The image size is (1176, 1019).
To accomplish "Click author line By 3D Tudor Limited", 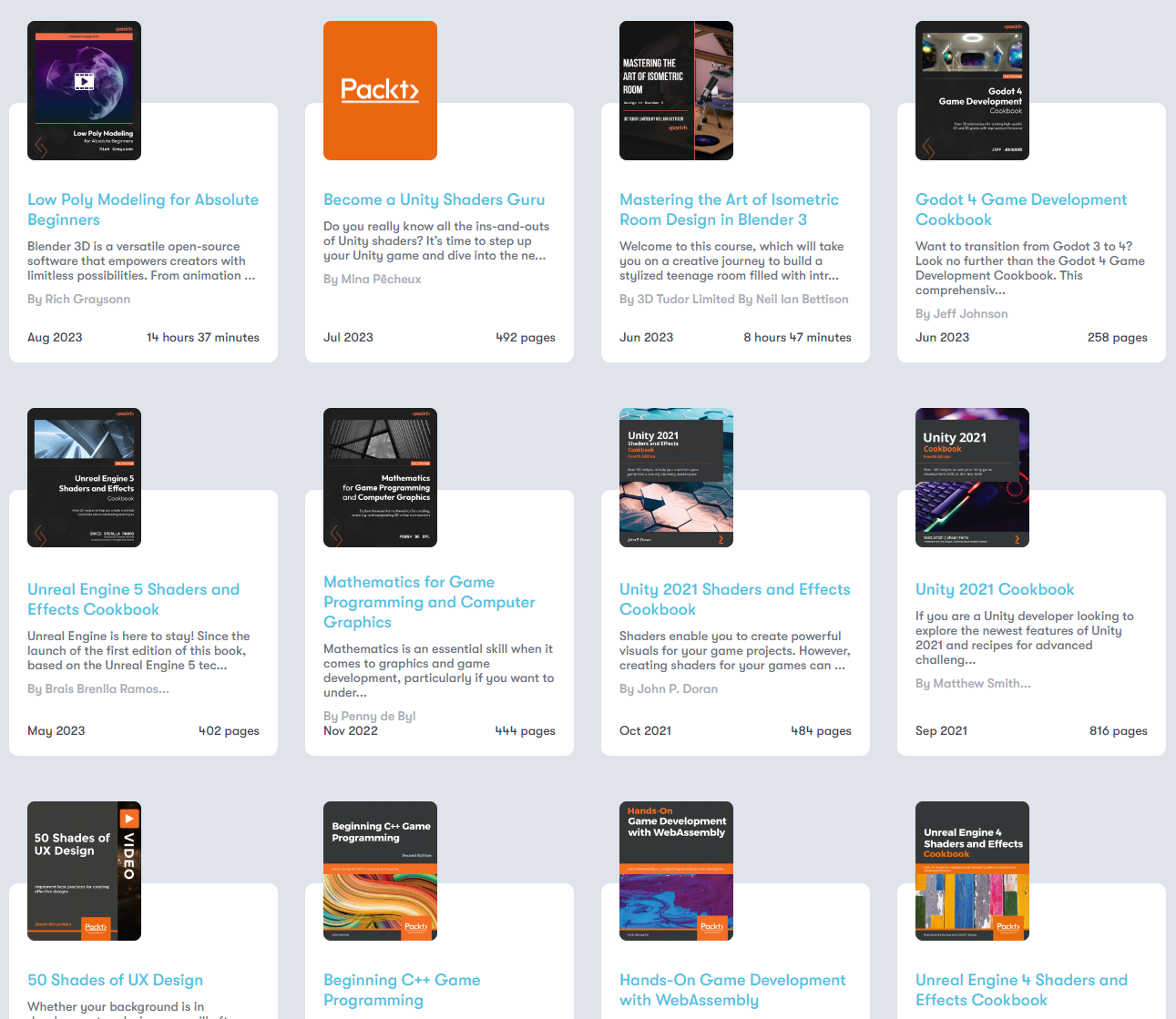I will click(733, 299).
